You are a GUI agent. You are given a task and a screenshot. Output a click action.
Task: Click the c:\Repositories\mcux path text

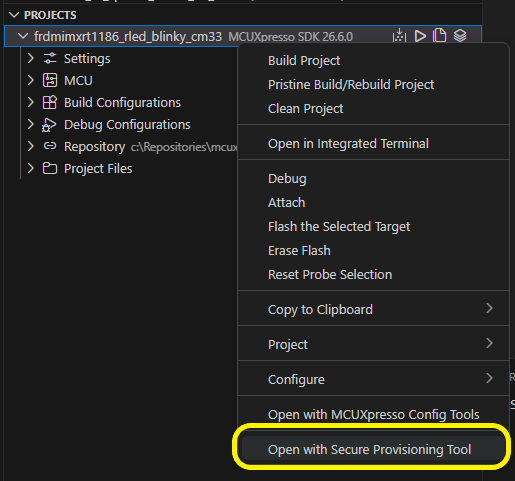[184, 147]
